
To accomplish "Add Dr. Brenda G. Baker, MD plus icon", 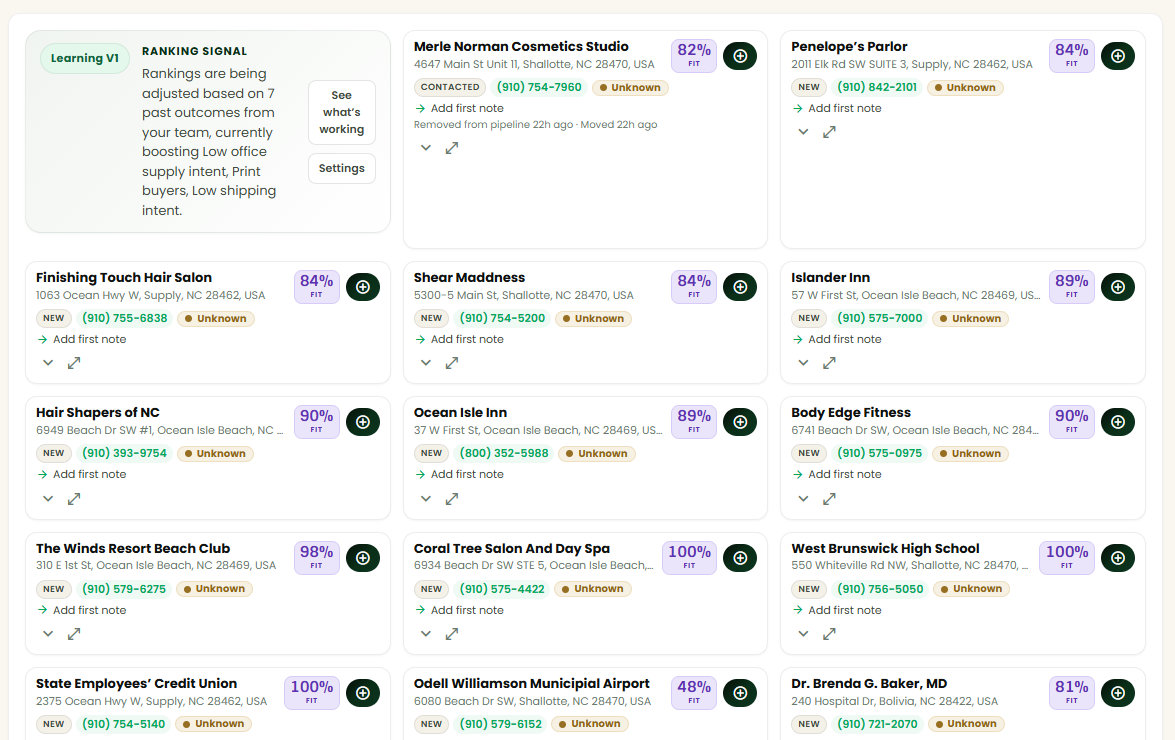I will [x=1117, y=693].
